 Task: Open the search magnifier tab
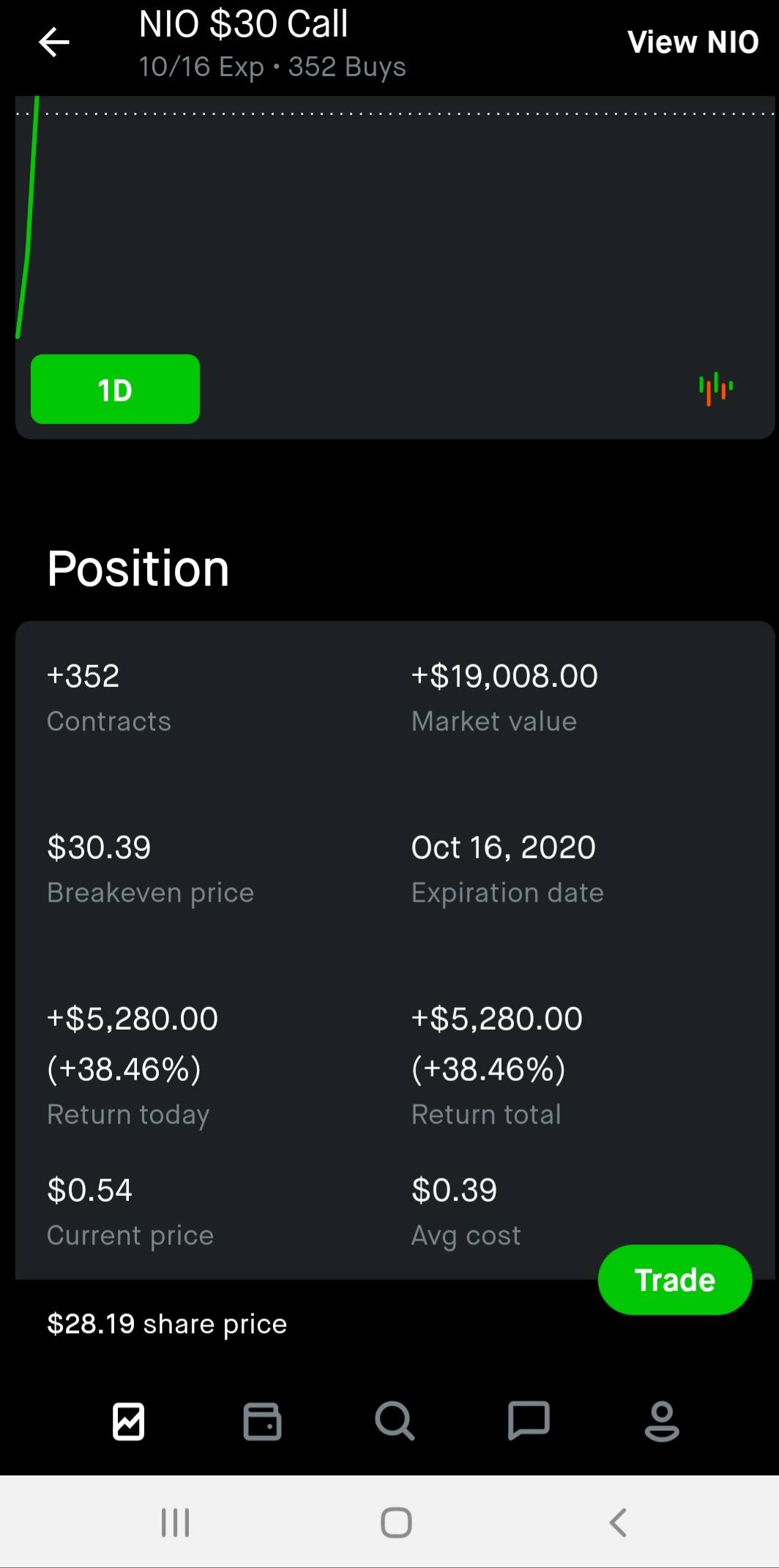coord(395,1422)
